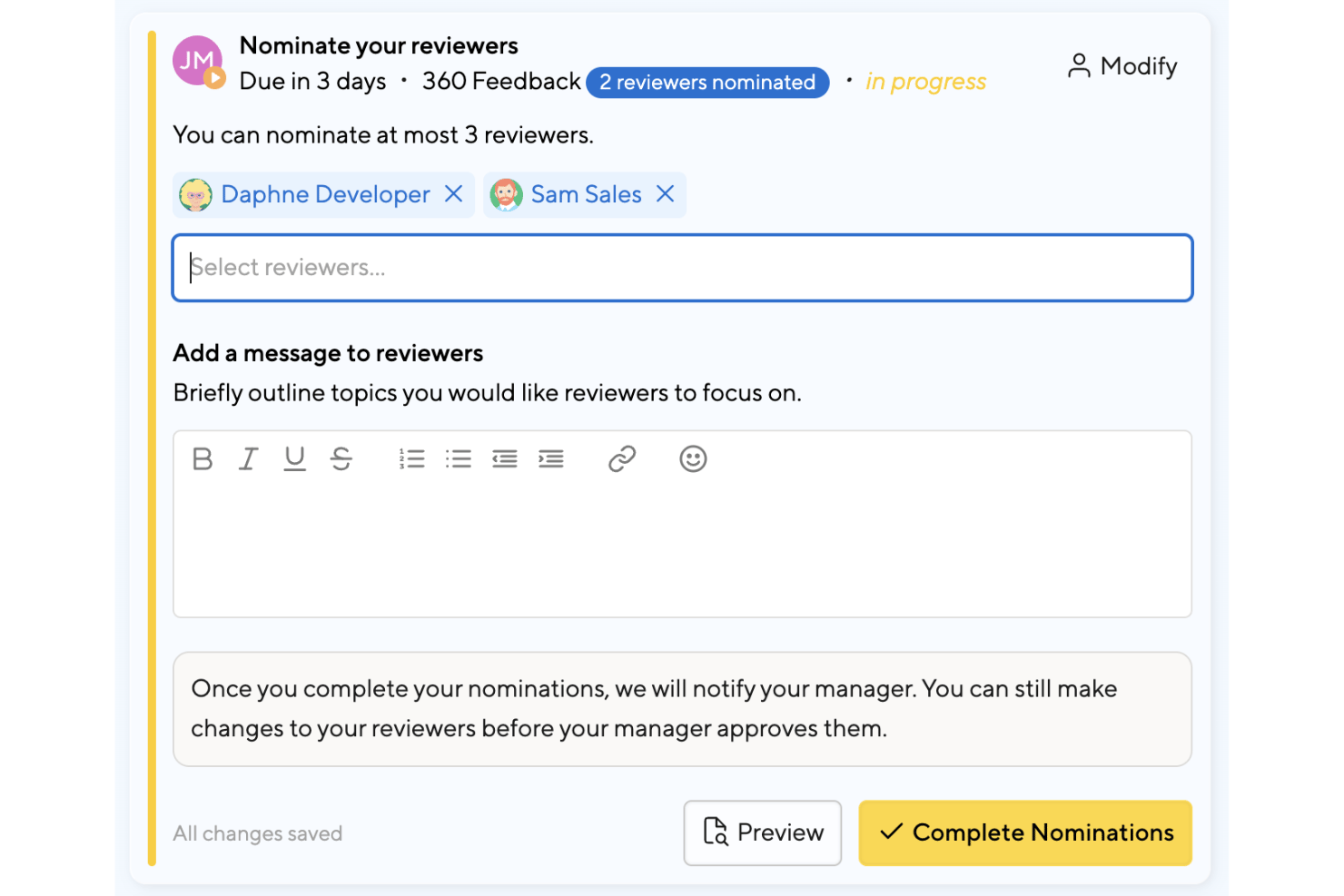
Task: Open the emoji picker
Action: 693,459
